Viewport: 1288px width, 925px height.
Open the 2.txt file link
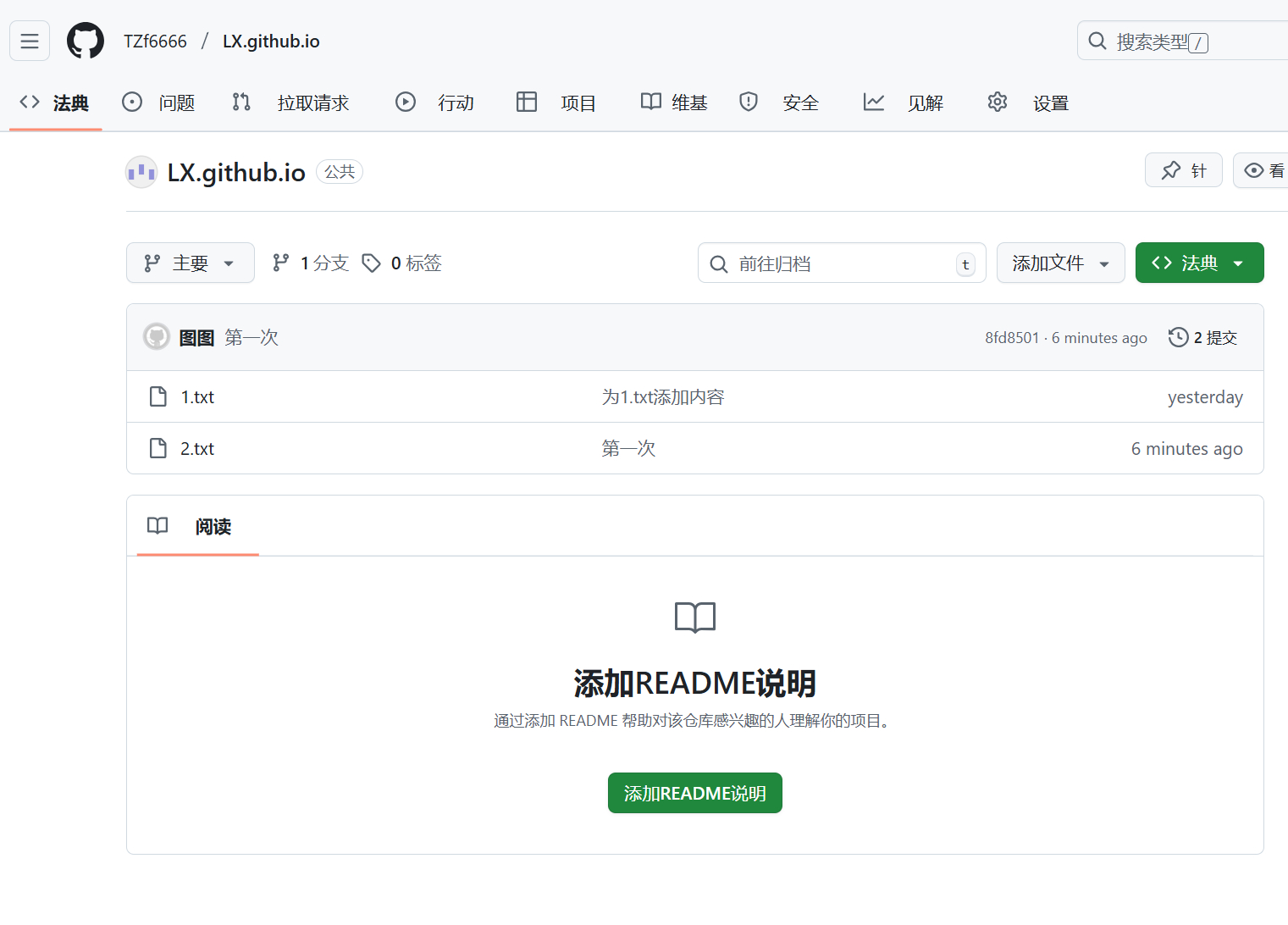click(197, 449)
